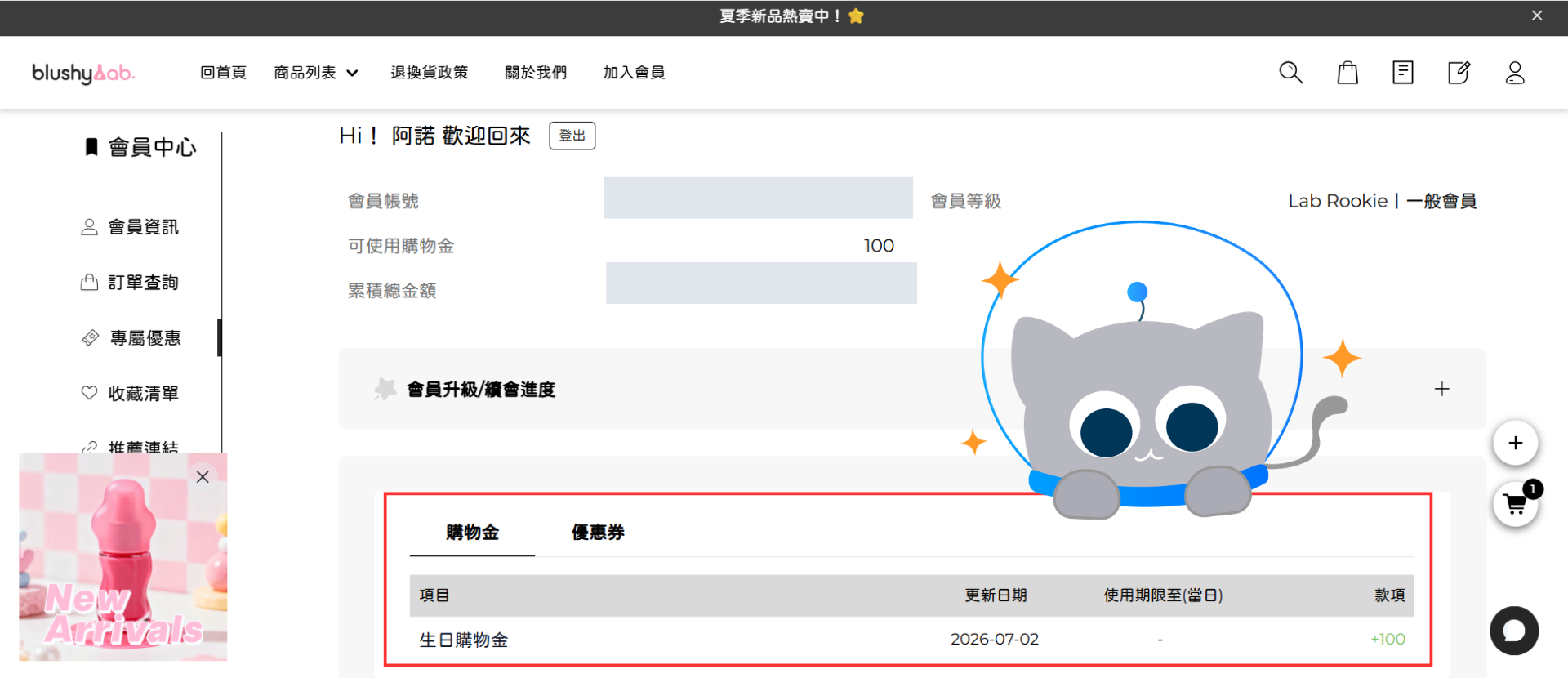Click the 可使用購物金 value 100
The image size is (1568, 678).
[x=879, y=246]
